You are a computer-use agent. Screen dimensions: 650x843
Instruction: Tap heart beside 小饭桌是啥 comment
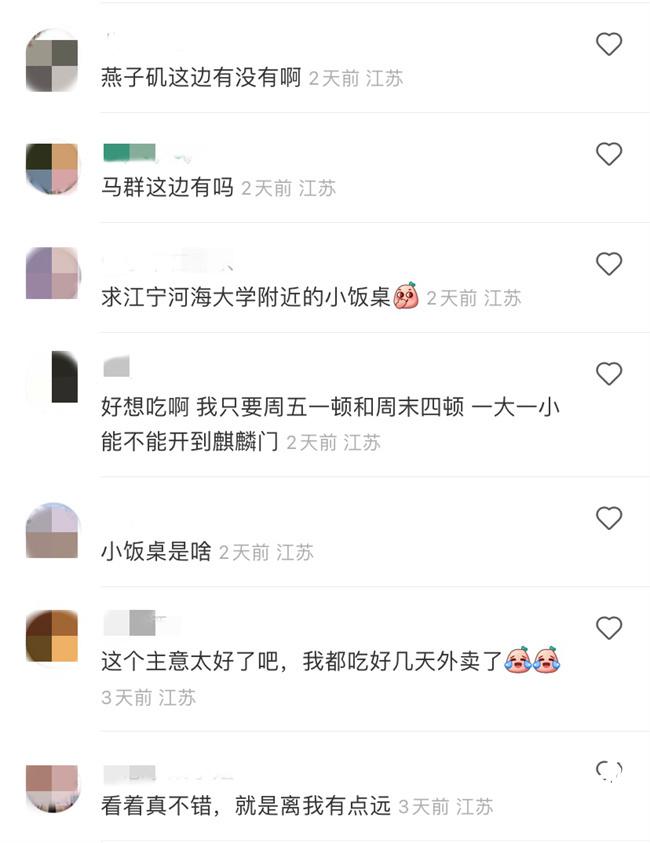pyautogui.click(x=609, y=518)
